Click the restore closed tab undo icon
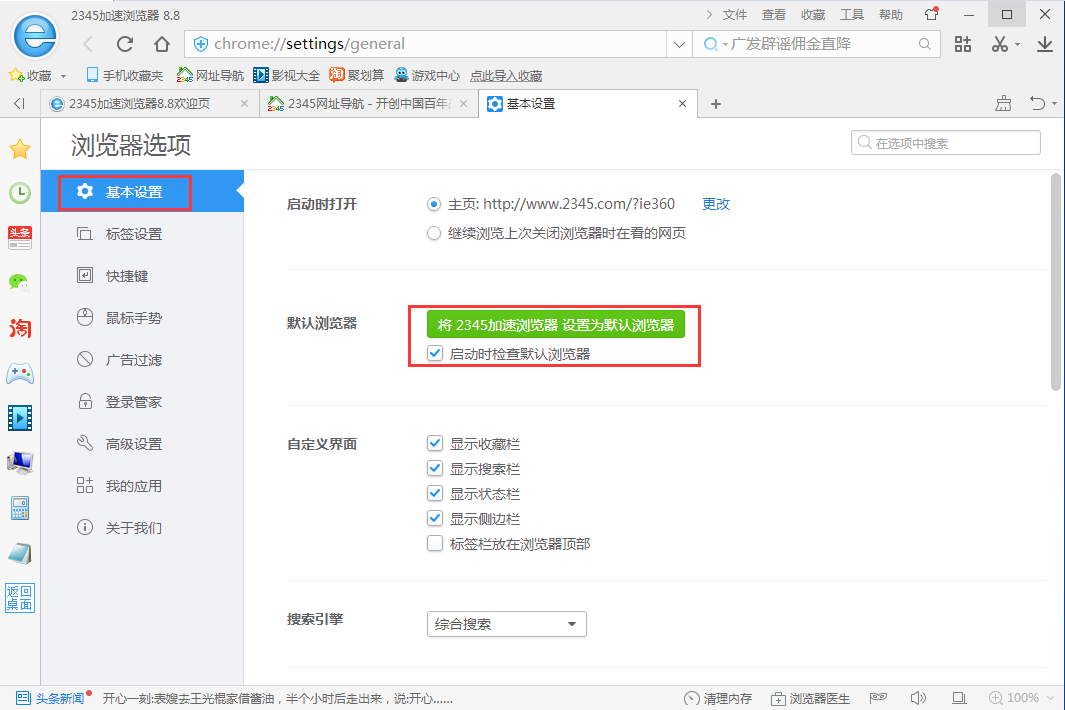This screenshot has height=710, width=1065. click(x=1037, y=103)
